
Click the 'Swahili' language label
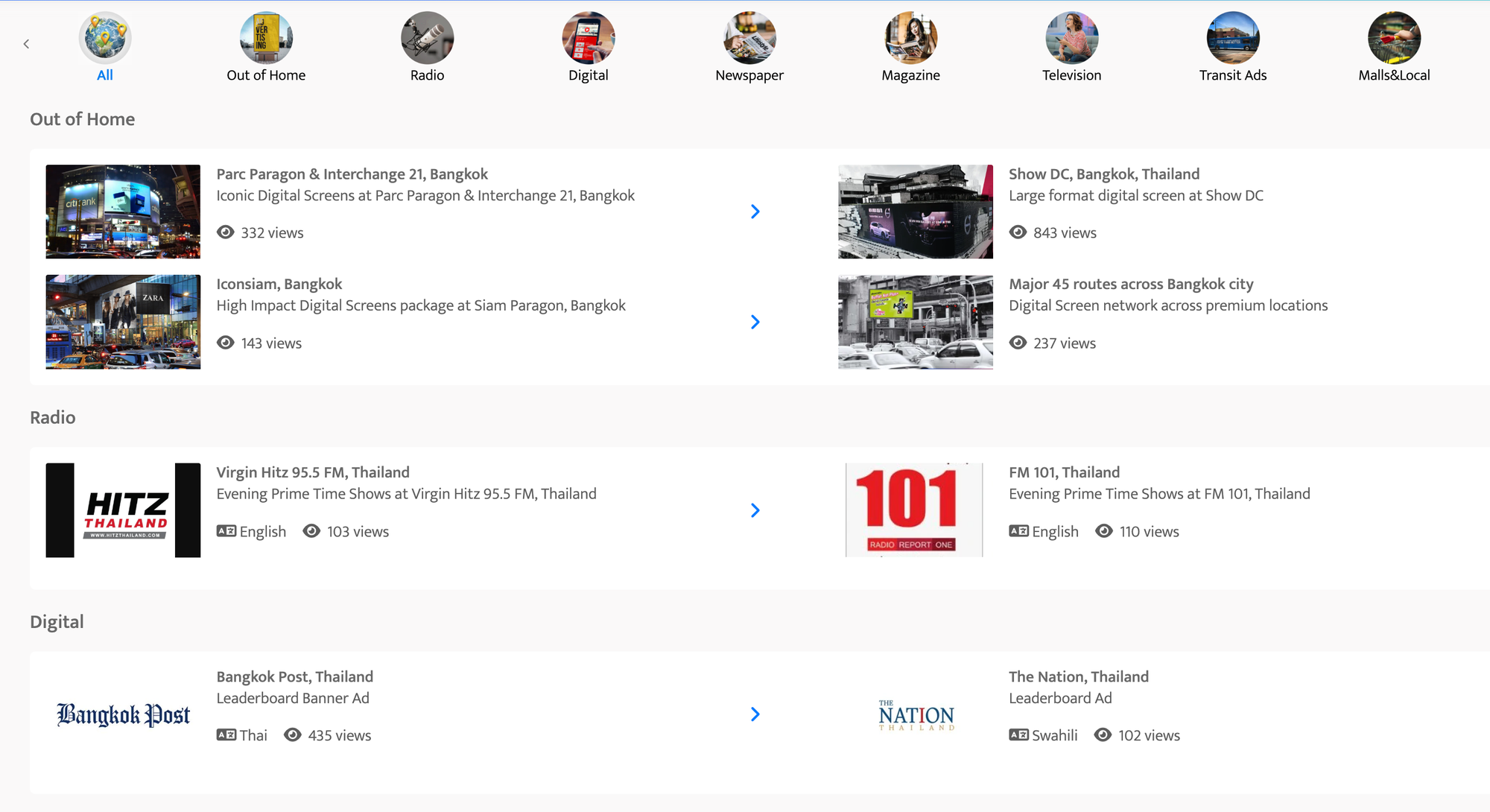pos(1055,735)
